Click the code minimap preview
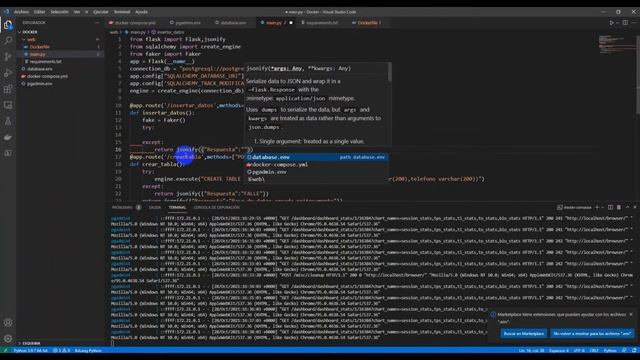640x360 pixels. (x=616, y=43)
